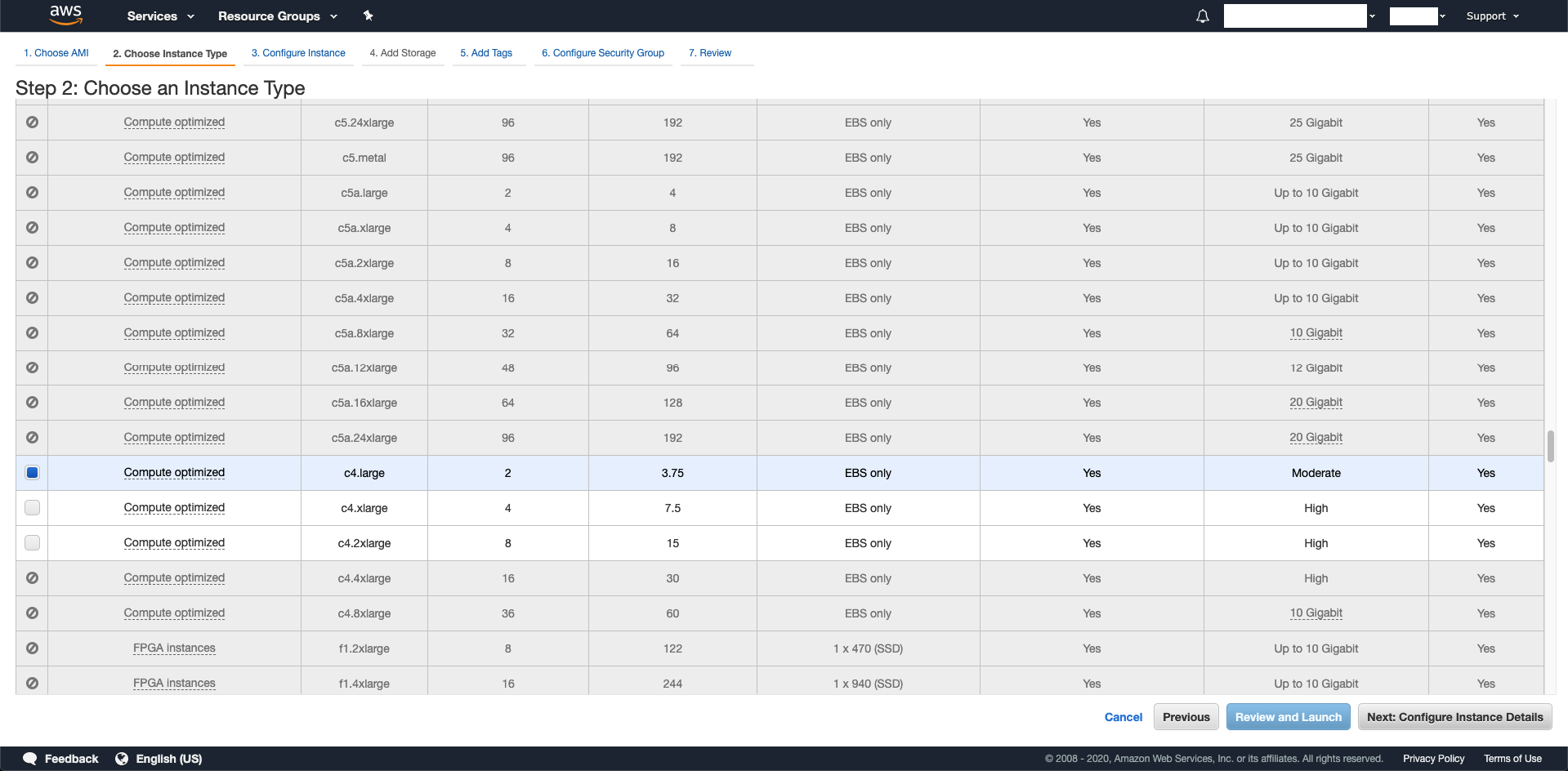Click FPGA instances family for f1.2xlarge
The width and height of the screenshot is (1568, 771).
pyautogui.click(x=174, y=648)
